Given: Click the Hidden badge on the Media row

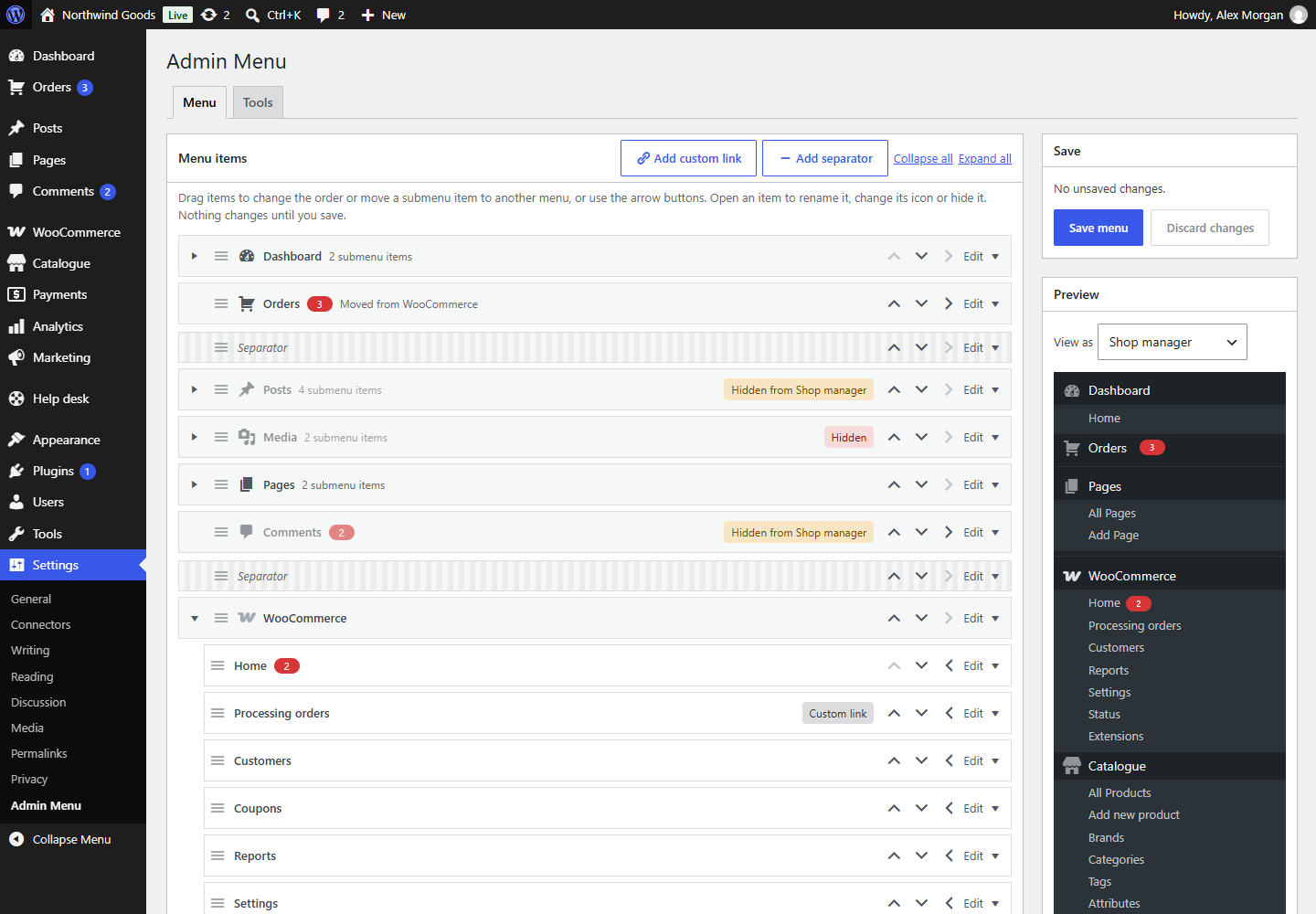Looking at the screenshot, I should click(x=849, y=437).
